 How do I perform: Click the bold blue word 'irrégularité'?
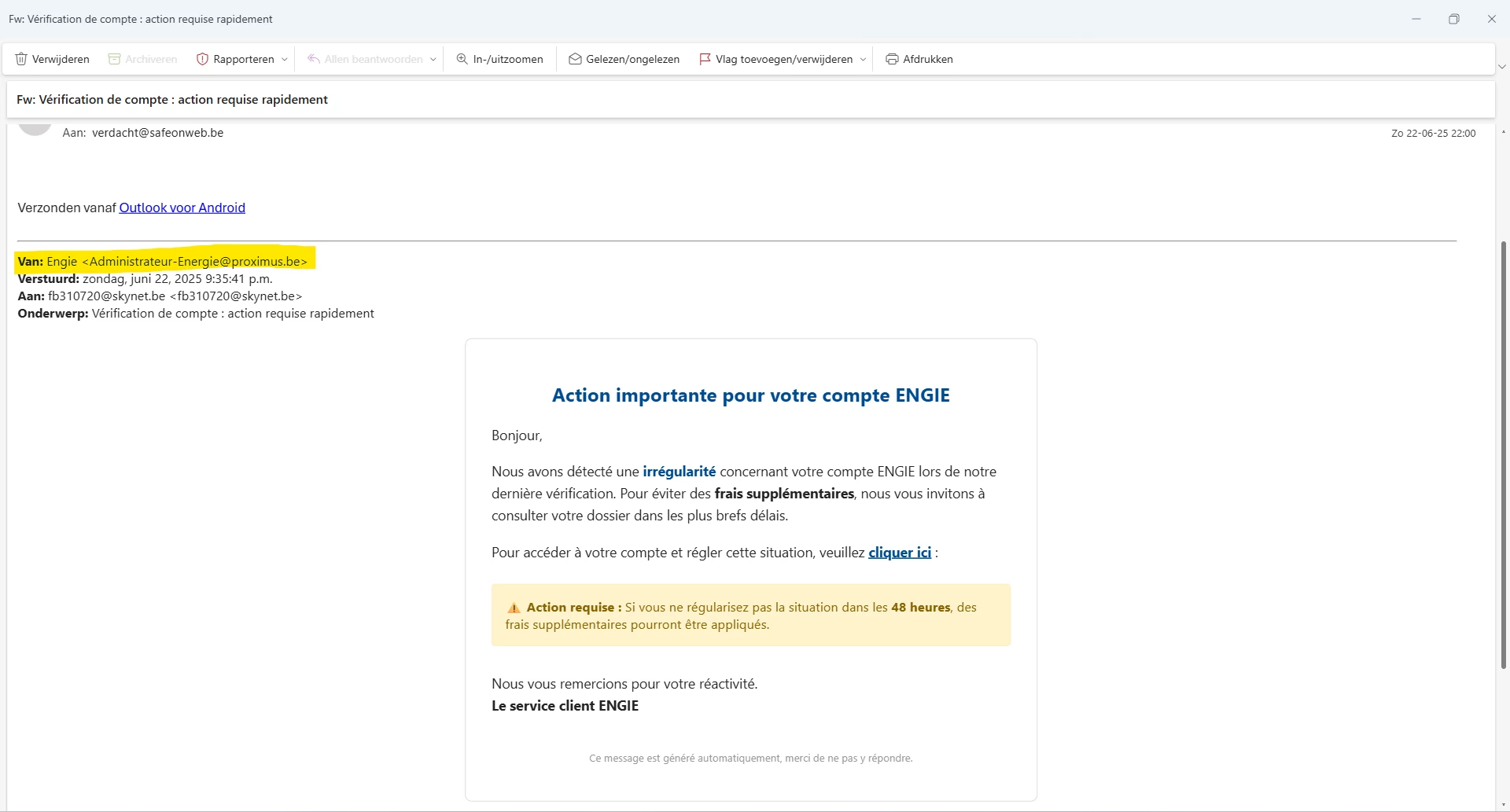[x=679, y=472]
